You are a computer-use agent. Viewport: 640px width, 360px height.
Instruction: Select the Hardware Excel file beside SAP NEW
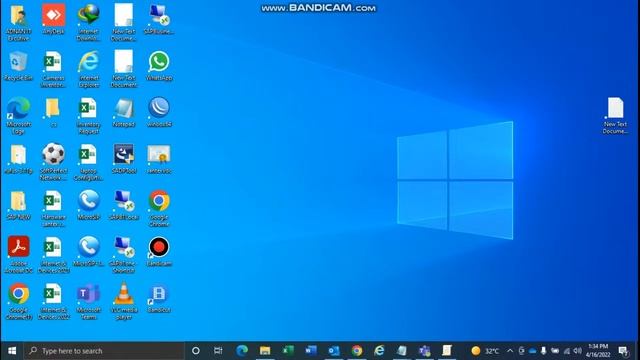pos(53,208)
